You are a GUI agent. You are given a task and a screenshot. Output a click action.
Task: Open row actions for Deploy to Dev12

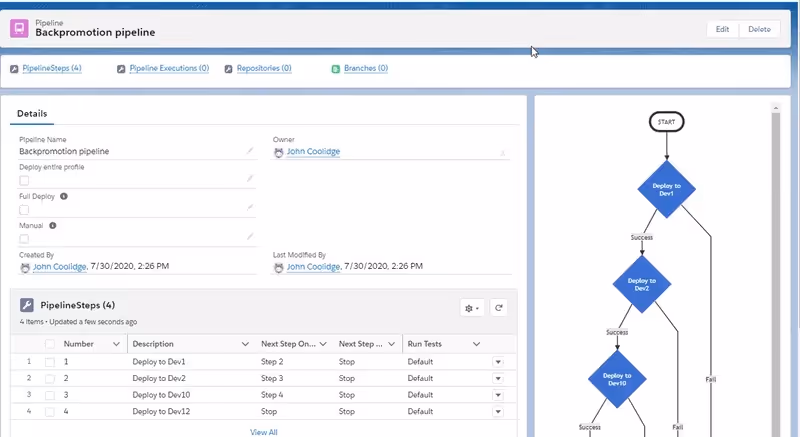(498, 412)
